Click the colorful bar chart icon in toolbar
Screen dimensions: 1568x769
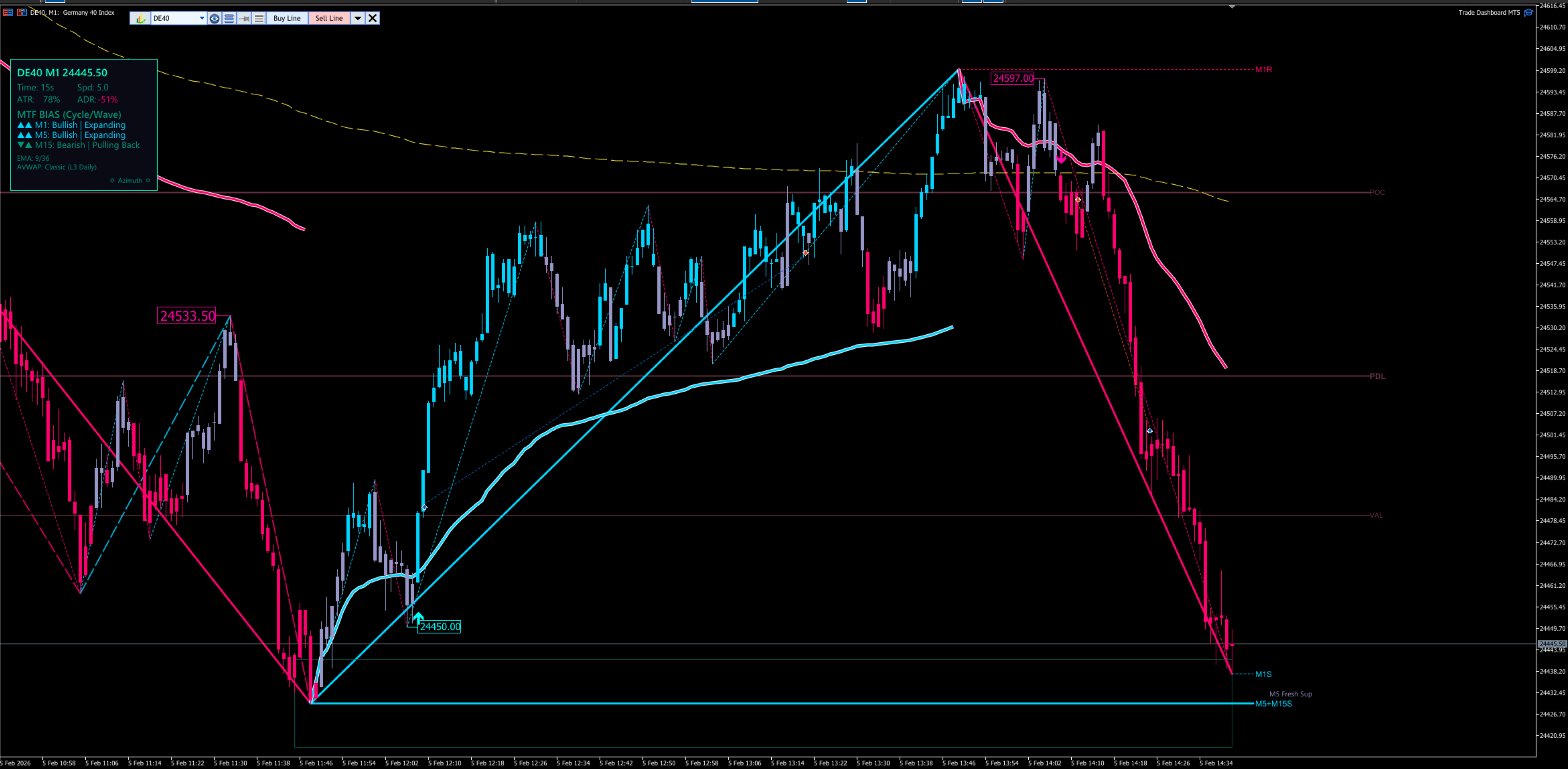click(x=140, y=18)
